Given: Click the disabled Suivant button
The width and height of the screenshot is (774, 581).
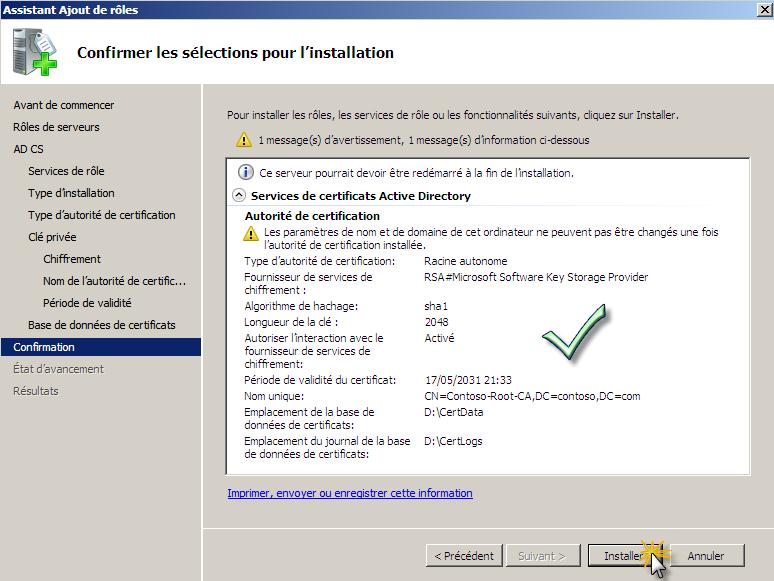Looking at the screenshot, I should (542, 556).
